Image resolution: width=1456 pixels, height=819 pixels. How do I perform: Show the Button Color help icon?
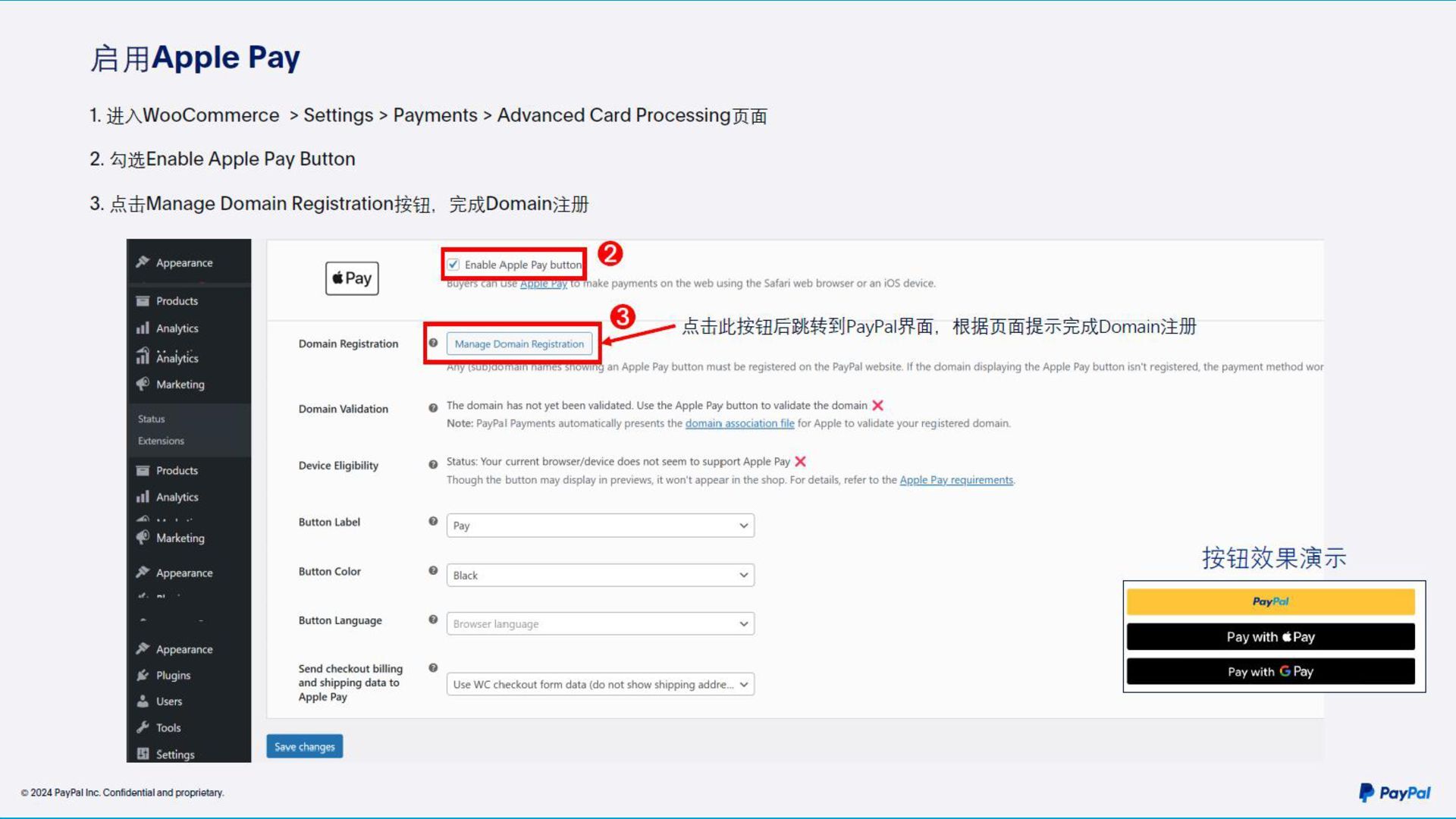click(433, 570)
